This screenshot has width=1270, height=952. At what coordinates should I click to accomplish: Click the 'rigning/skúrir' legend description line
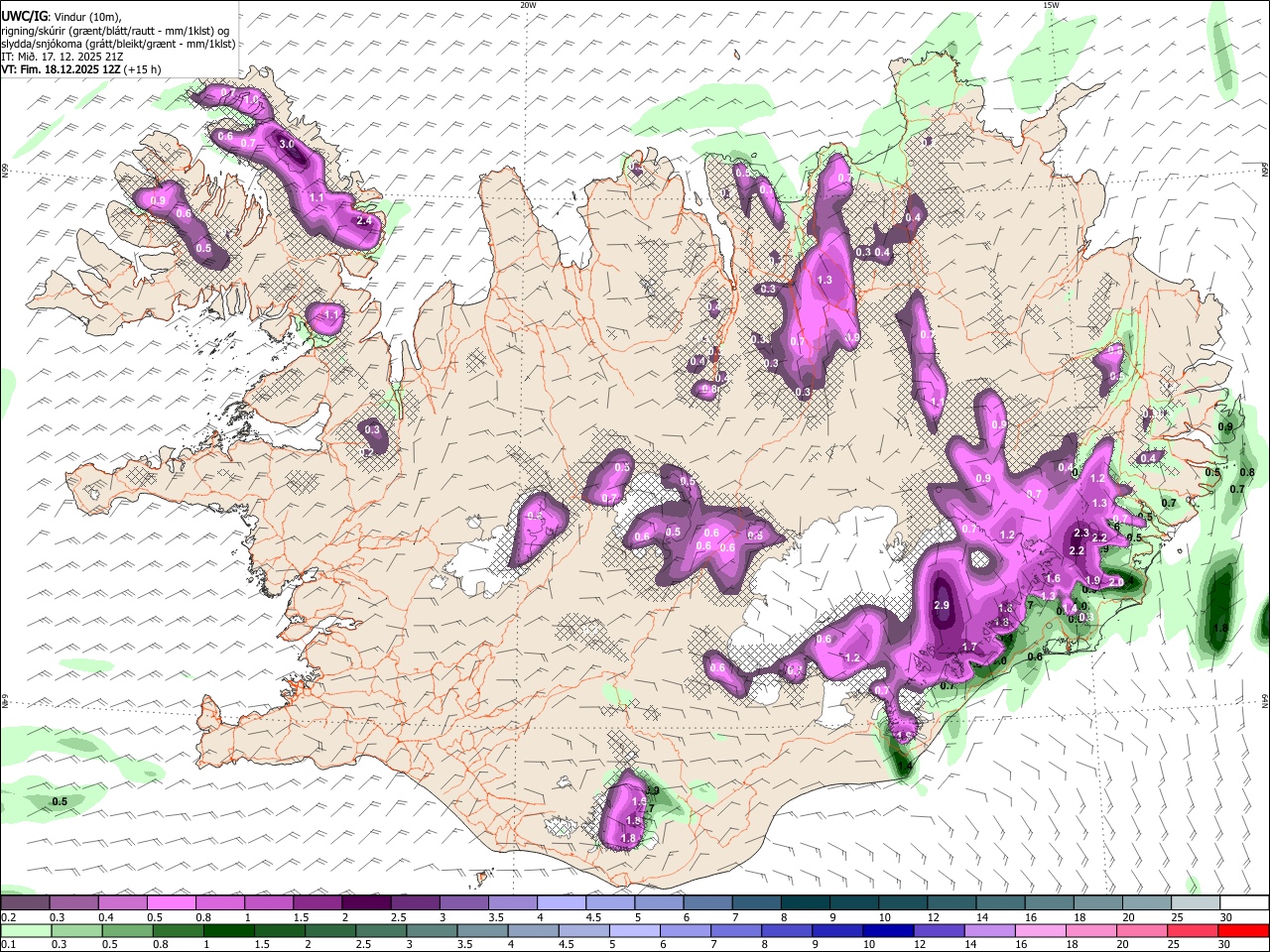(x=116, y=31)
